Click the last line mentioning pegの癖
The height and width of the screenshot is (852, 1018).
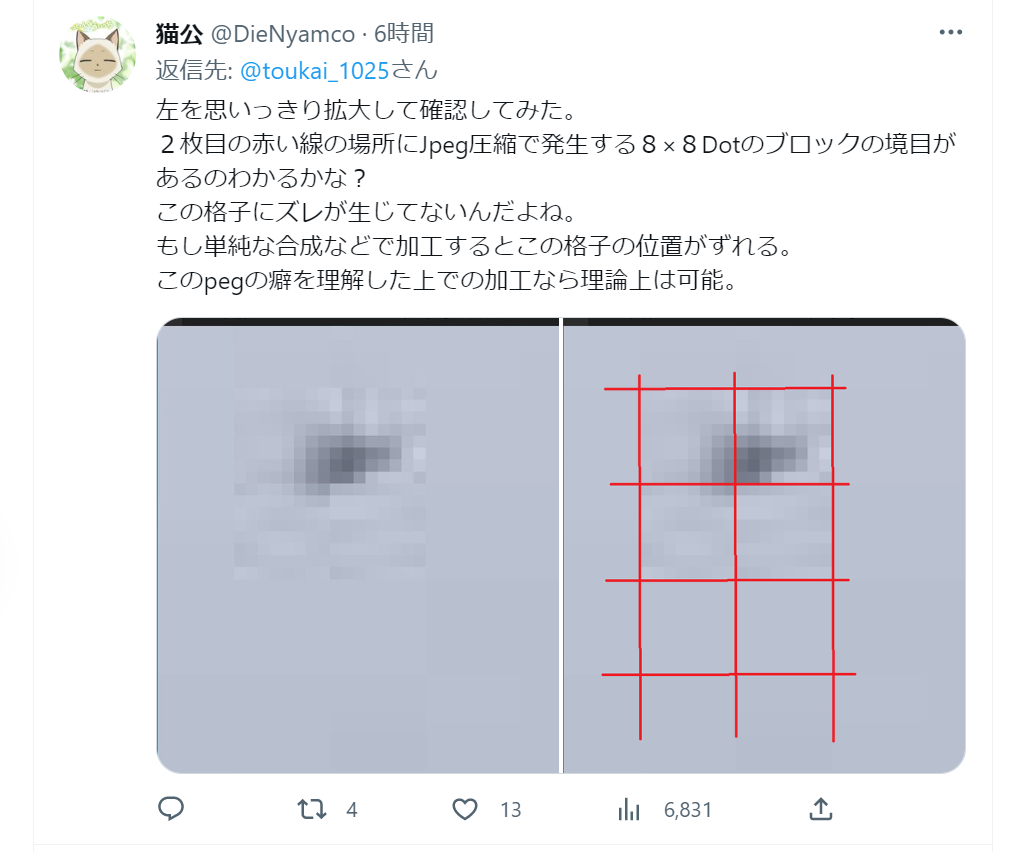coord(447,280)
